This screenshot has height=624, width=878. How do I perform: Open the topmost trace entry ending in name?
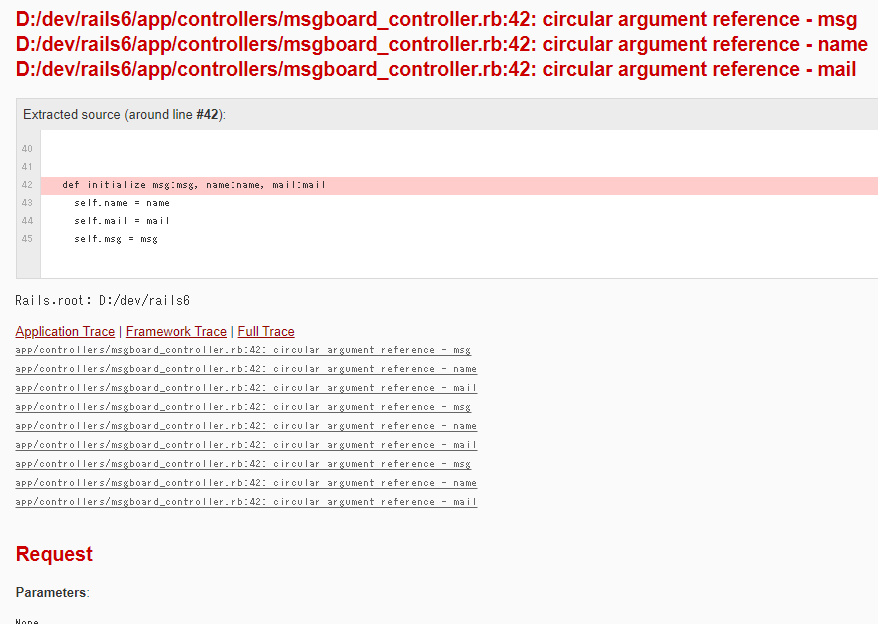pos(246,369)
